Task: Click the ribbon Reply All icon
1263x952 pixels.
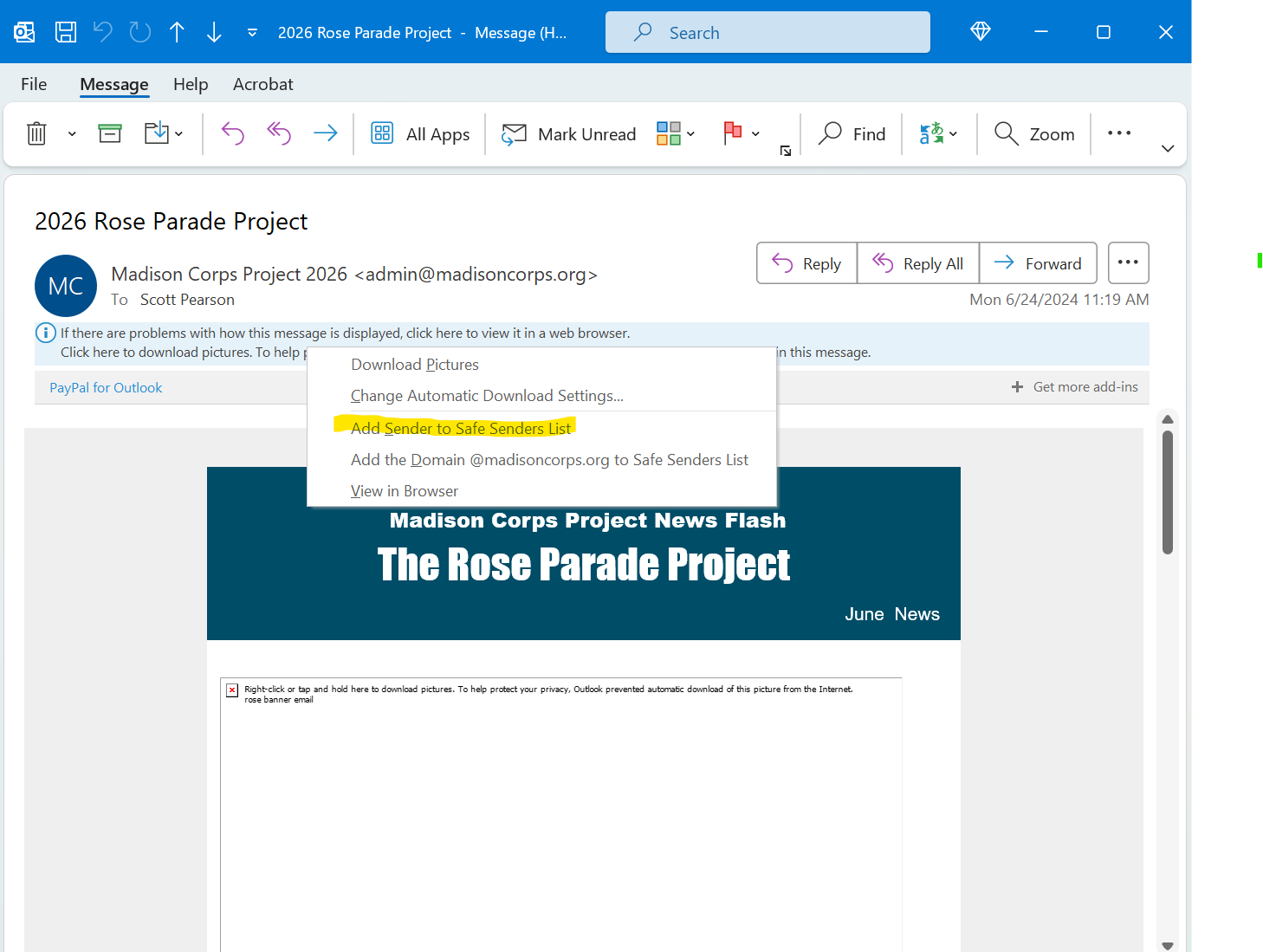Action: pos(279,133)
